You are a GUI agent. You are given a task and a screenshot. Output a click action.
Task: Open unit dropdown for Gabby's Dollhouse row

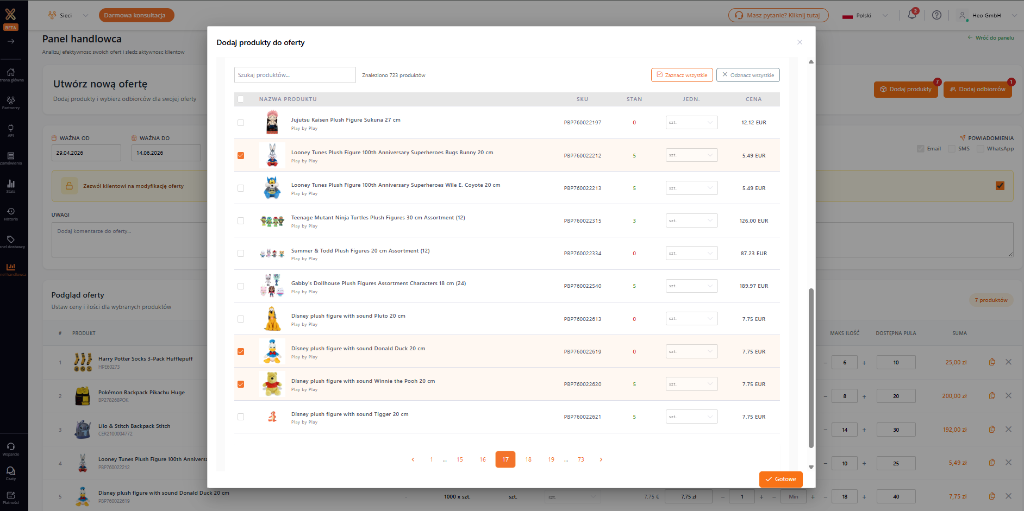pos(692,286)
